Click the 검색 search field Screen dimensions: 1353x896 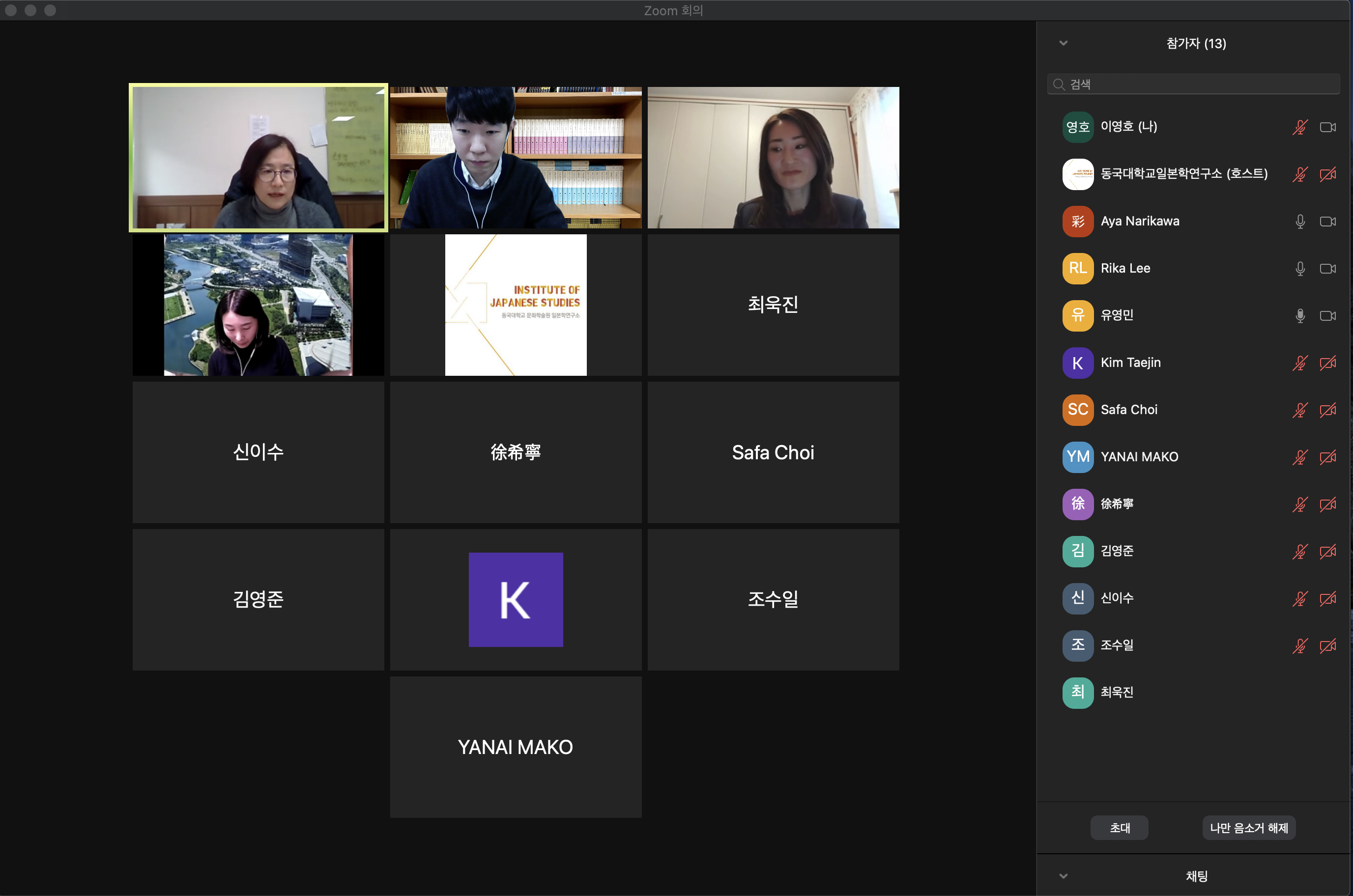1193,84
